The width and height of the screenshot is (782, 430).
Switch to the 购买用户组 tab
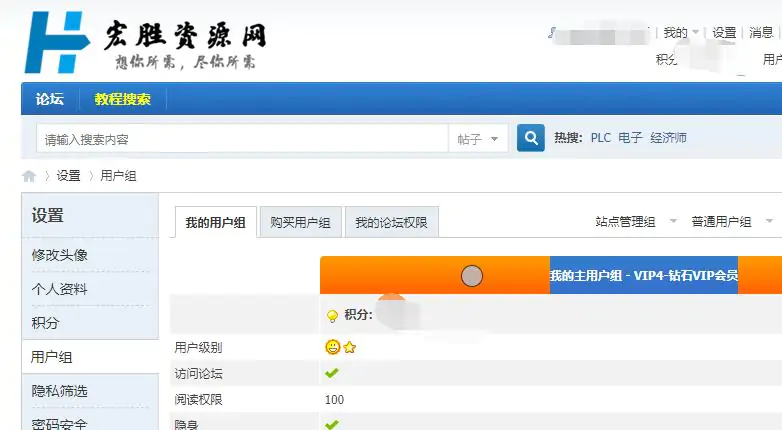click(300, 222)
